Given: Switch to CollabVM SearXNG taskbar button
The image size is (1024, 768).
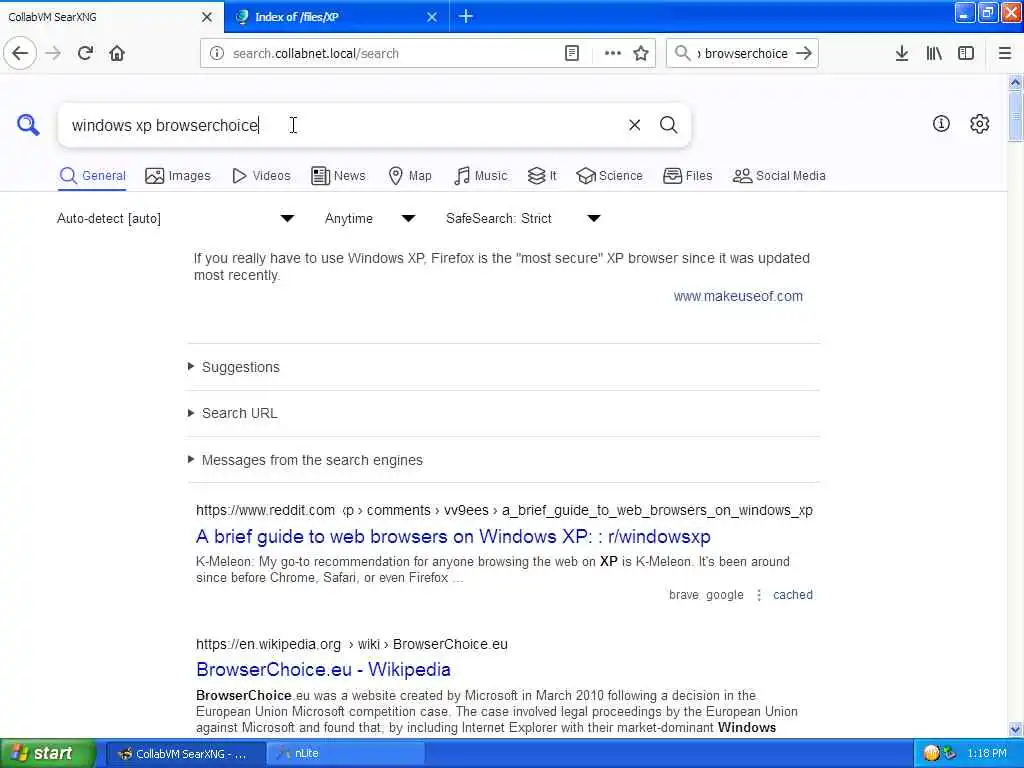Looking at the screenshot, I should 185,753.
